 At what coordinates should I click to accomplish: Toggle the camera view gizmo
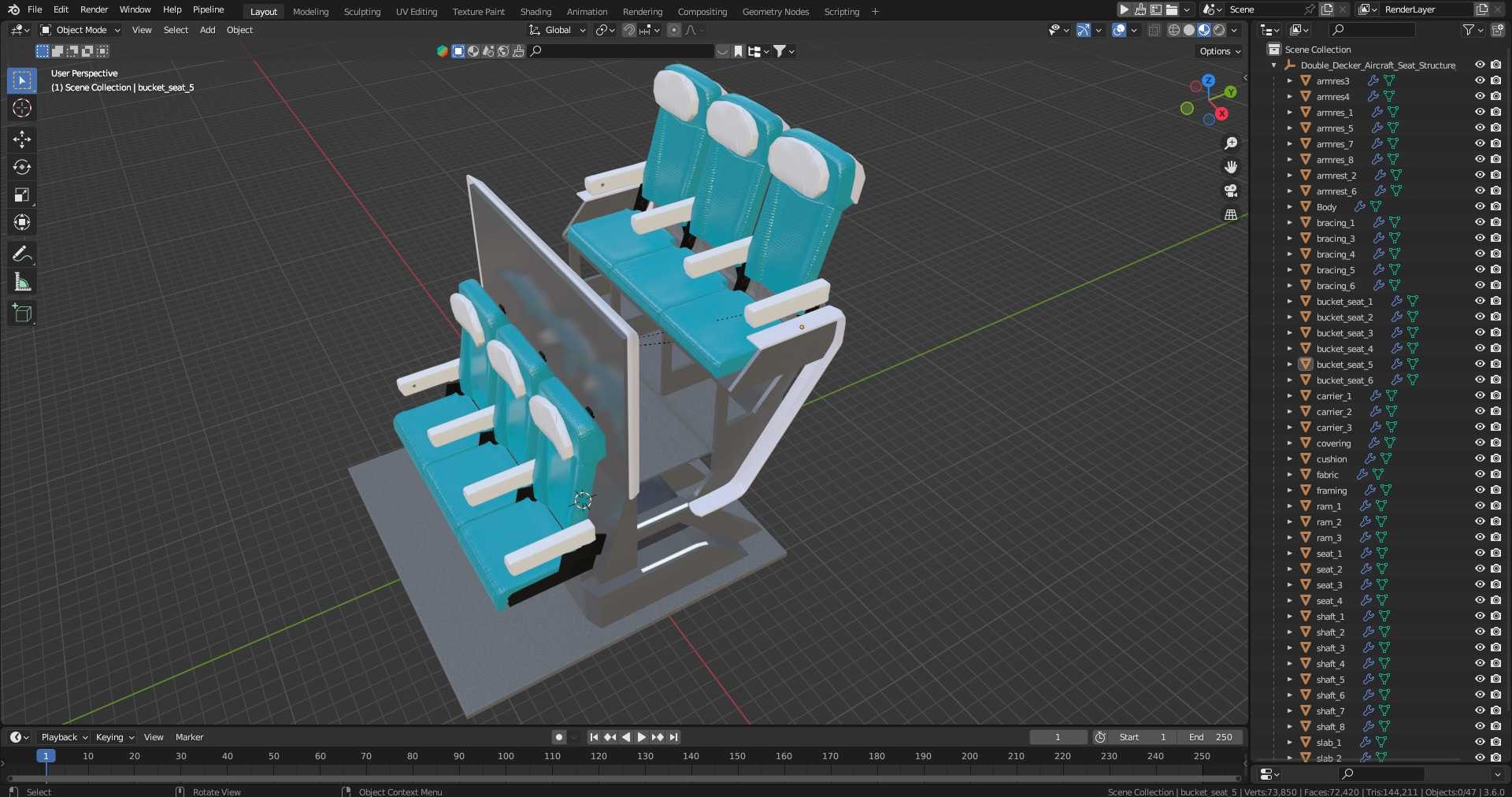pyautogui.click(x=1231, y=191)
